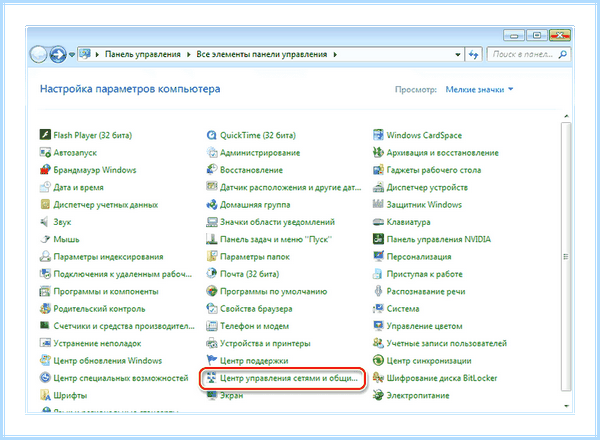Open Шифрование диска BitLocker link
Screen dimensions: 600x440
[x=442, y=378]
